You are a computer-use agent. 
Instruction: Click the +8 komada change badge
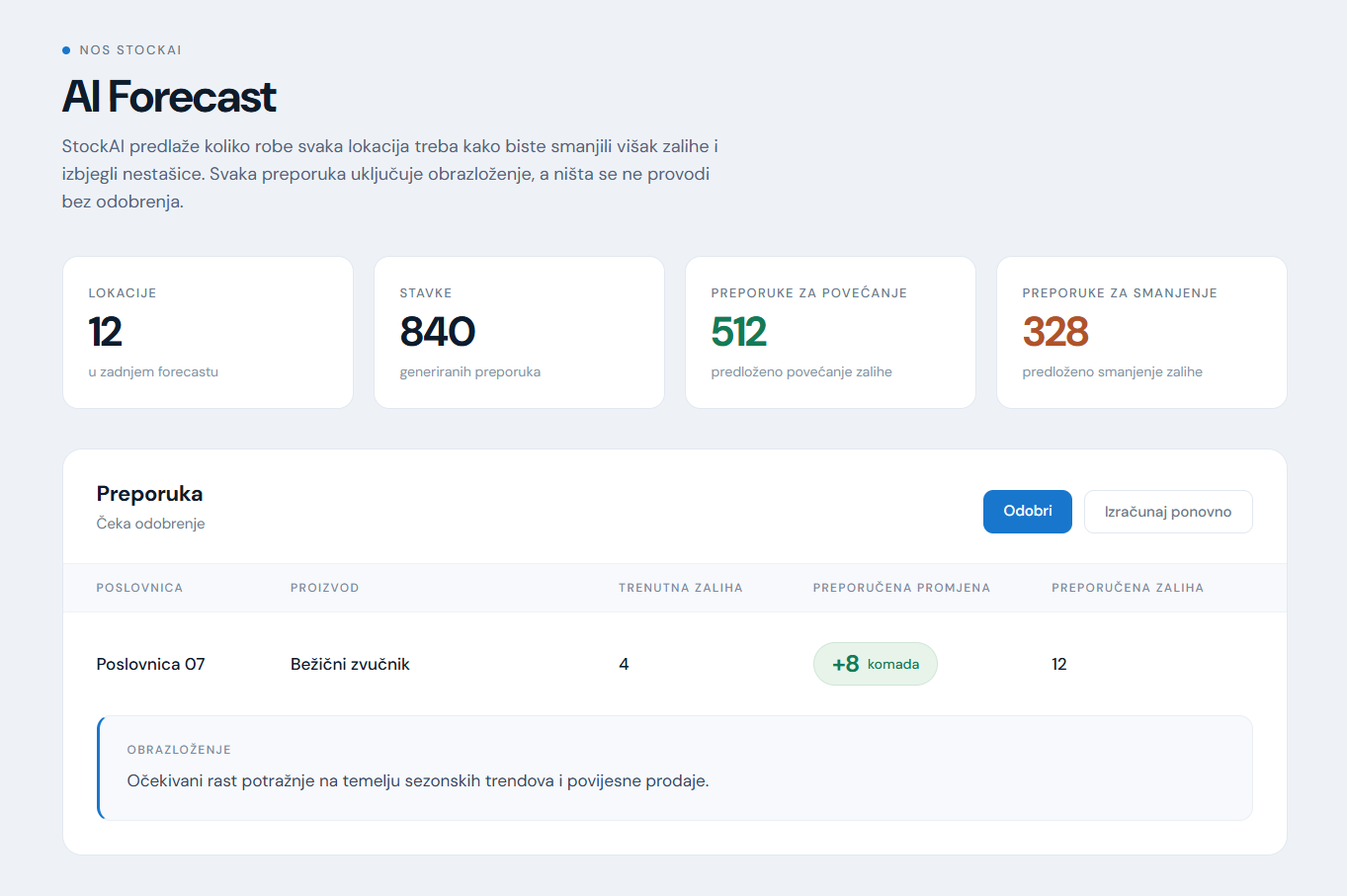pos(875,664)
